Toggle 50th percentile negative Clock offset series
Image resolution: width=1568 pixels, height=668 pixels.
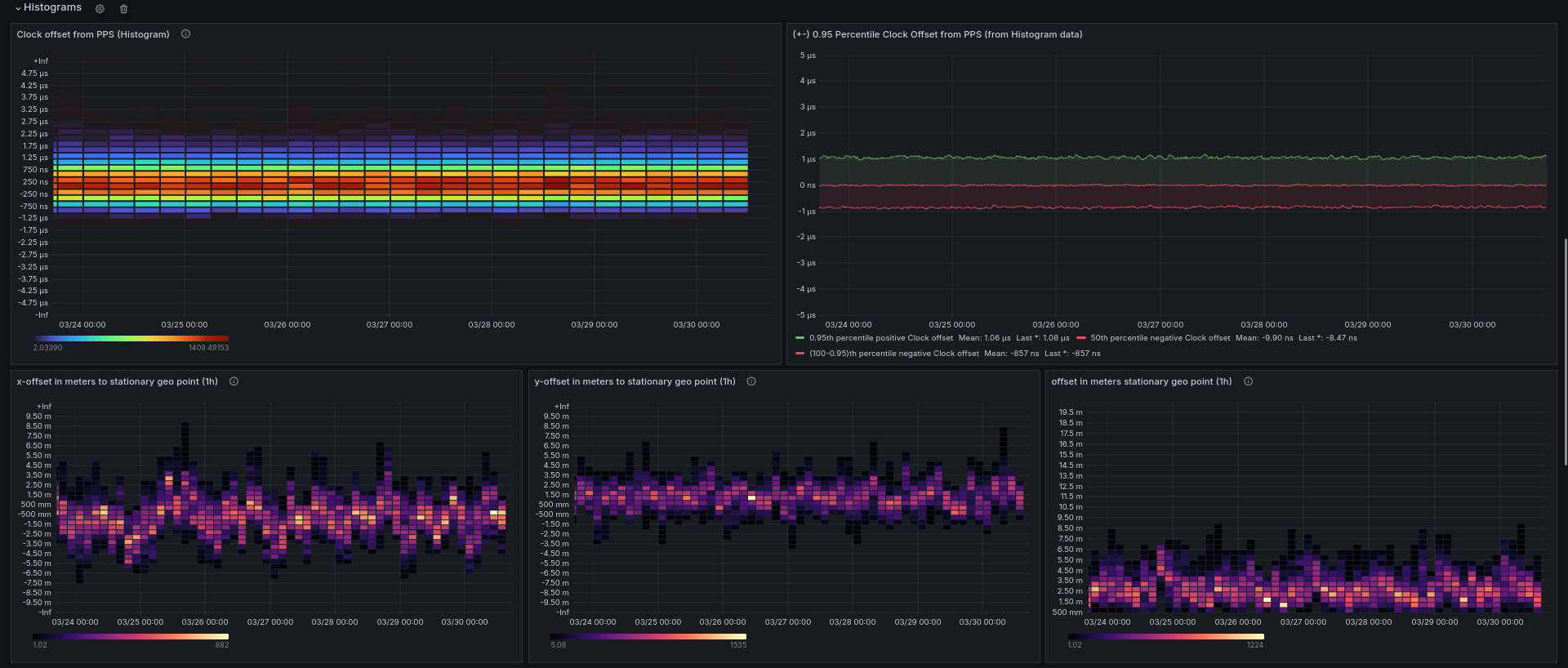pyautogui.click(x=1160, y=338)
